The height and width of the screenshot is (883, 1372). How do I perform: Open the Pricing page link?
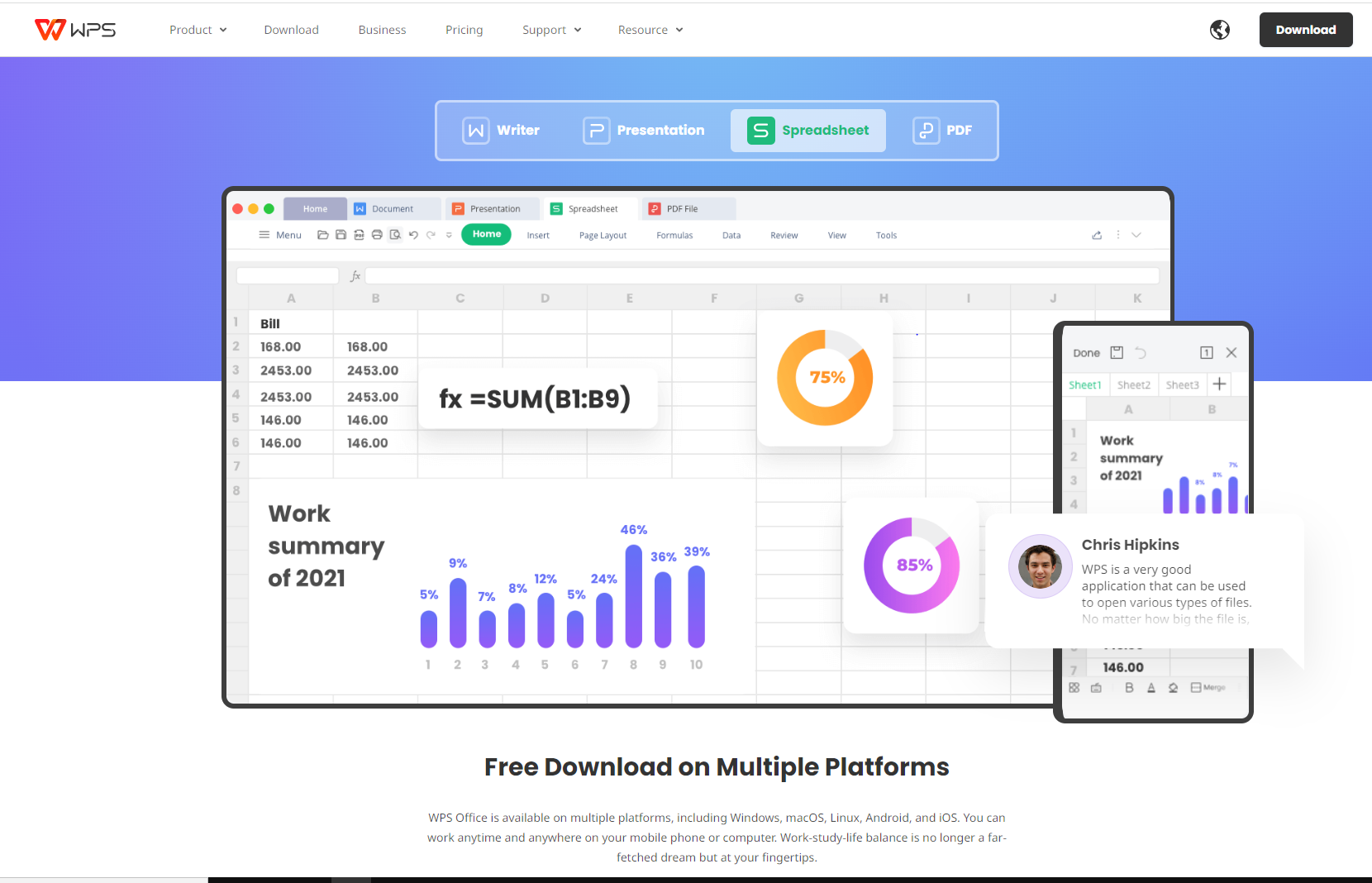(x=464, y=30)
